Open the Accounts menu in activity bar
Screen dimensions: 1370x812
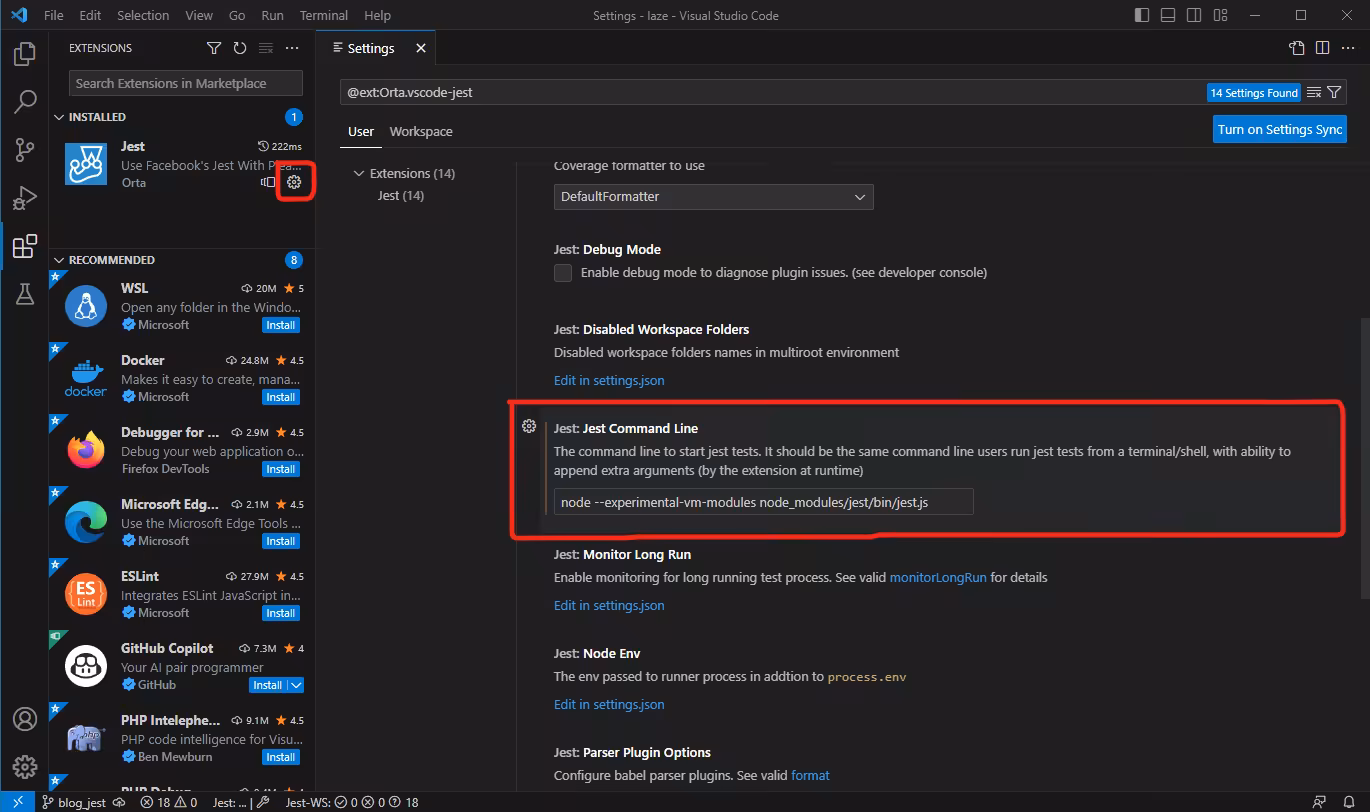[25, 719]
